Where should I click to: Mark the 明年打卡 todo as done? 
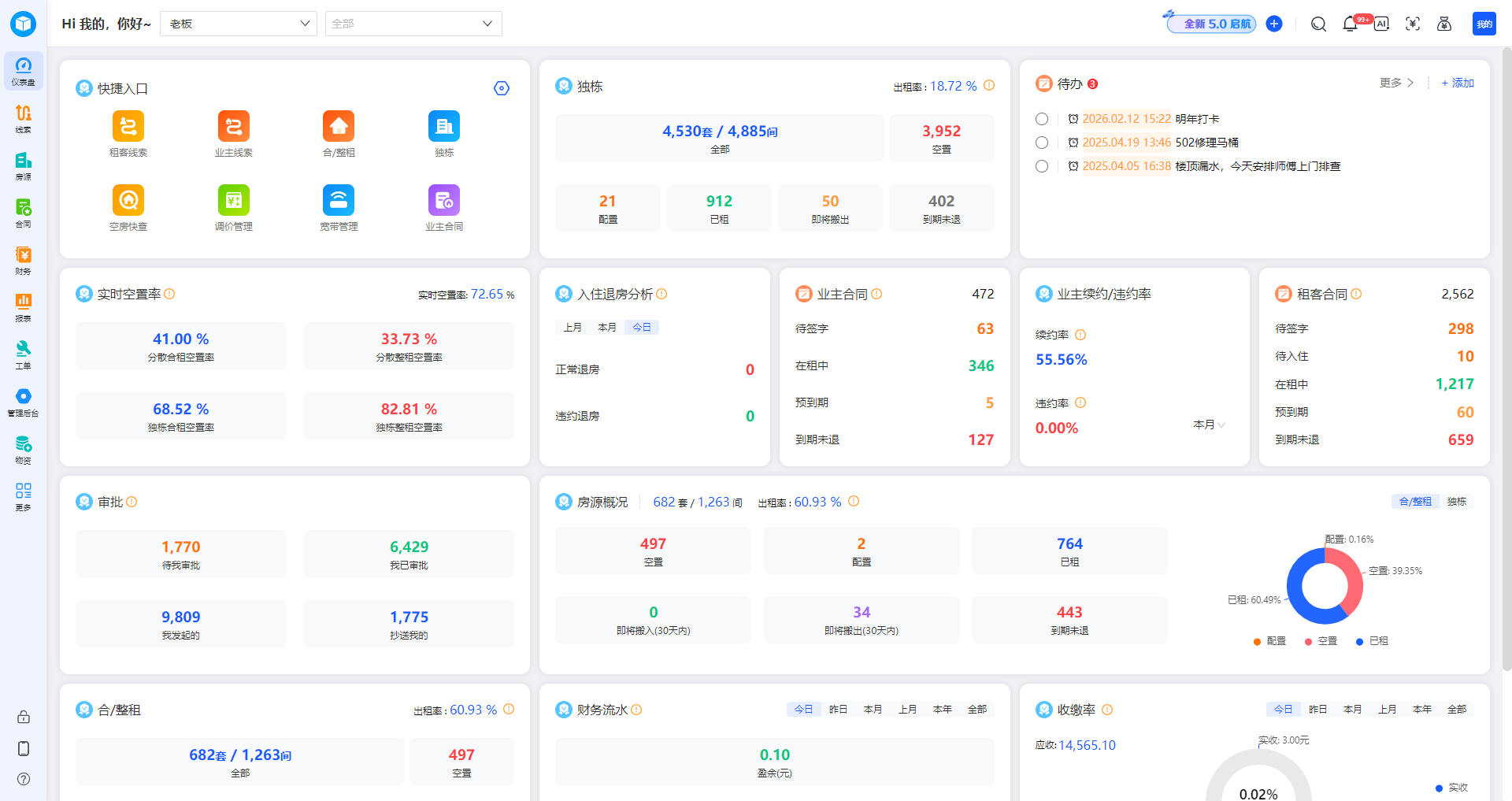[1042, 119]
